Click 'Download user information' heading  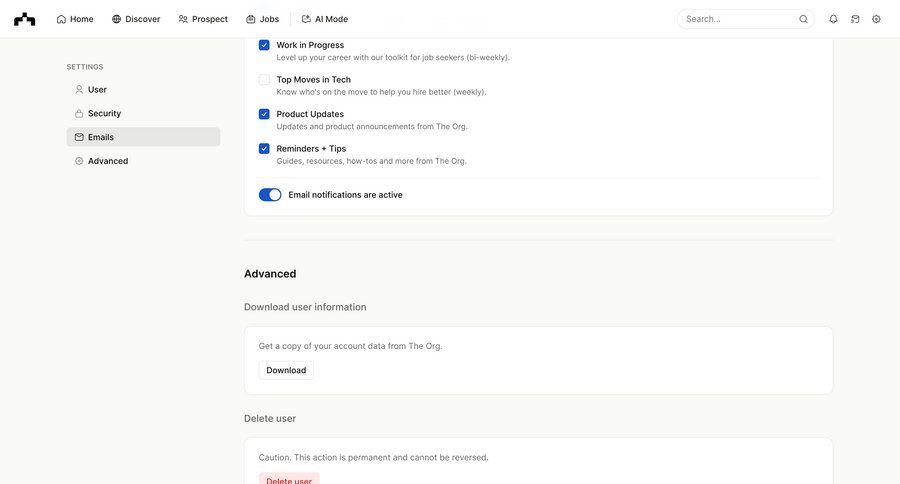click(x=305, y=307)
